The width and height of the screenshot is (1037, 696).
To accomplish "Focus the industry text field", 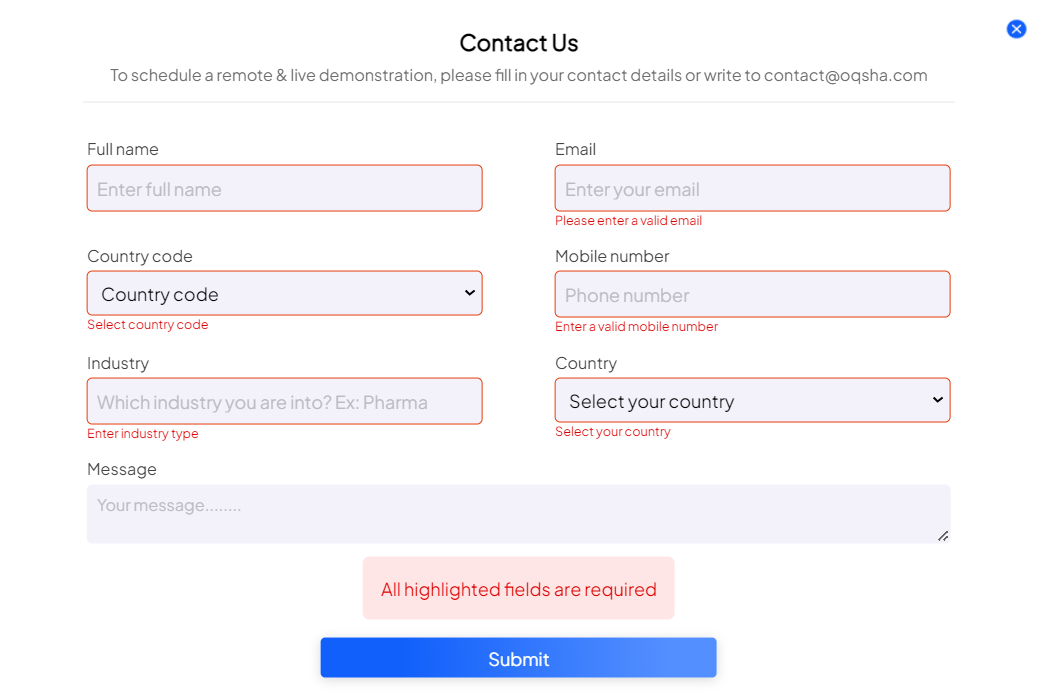I will click(284, 401).
